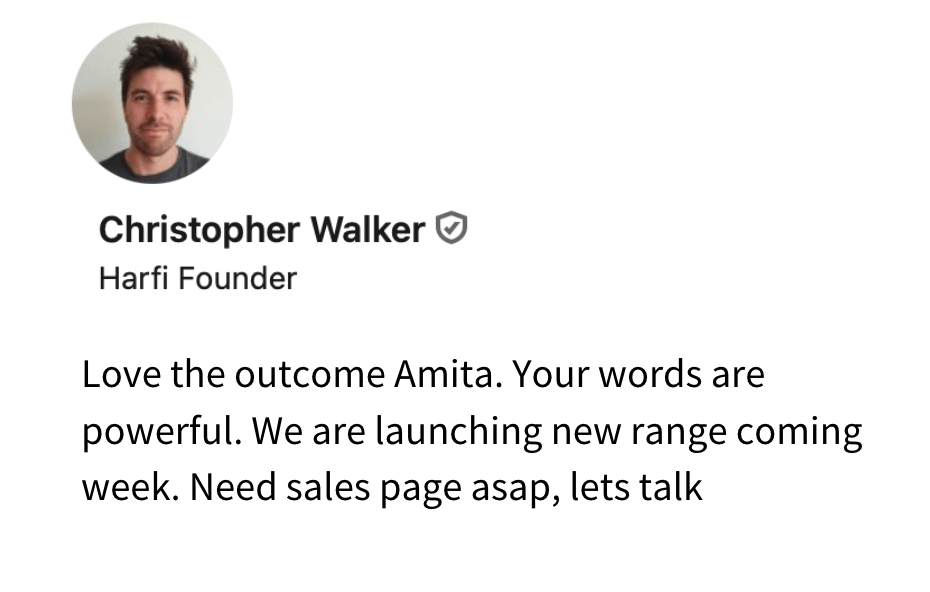Click the phrase 'lets talk' ending the comment
The width and height of the screenshot is (930, 592).
(636, 488)
